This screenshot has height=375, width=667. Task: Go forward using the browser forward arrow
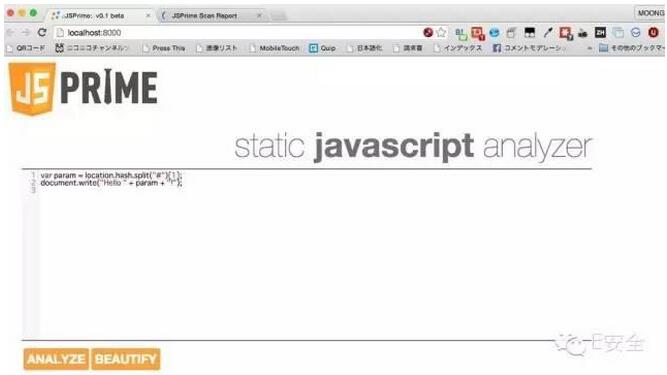26,32
